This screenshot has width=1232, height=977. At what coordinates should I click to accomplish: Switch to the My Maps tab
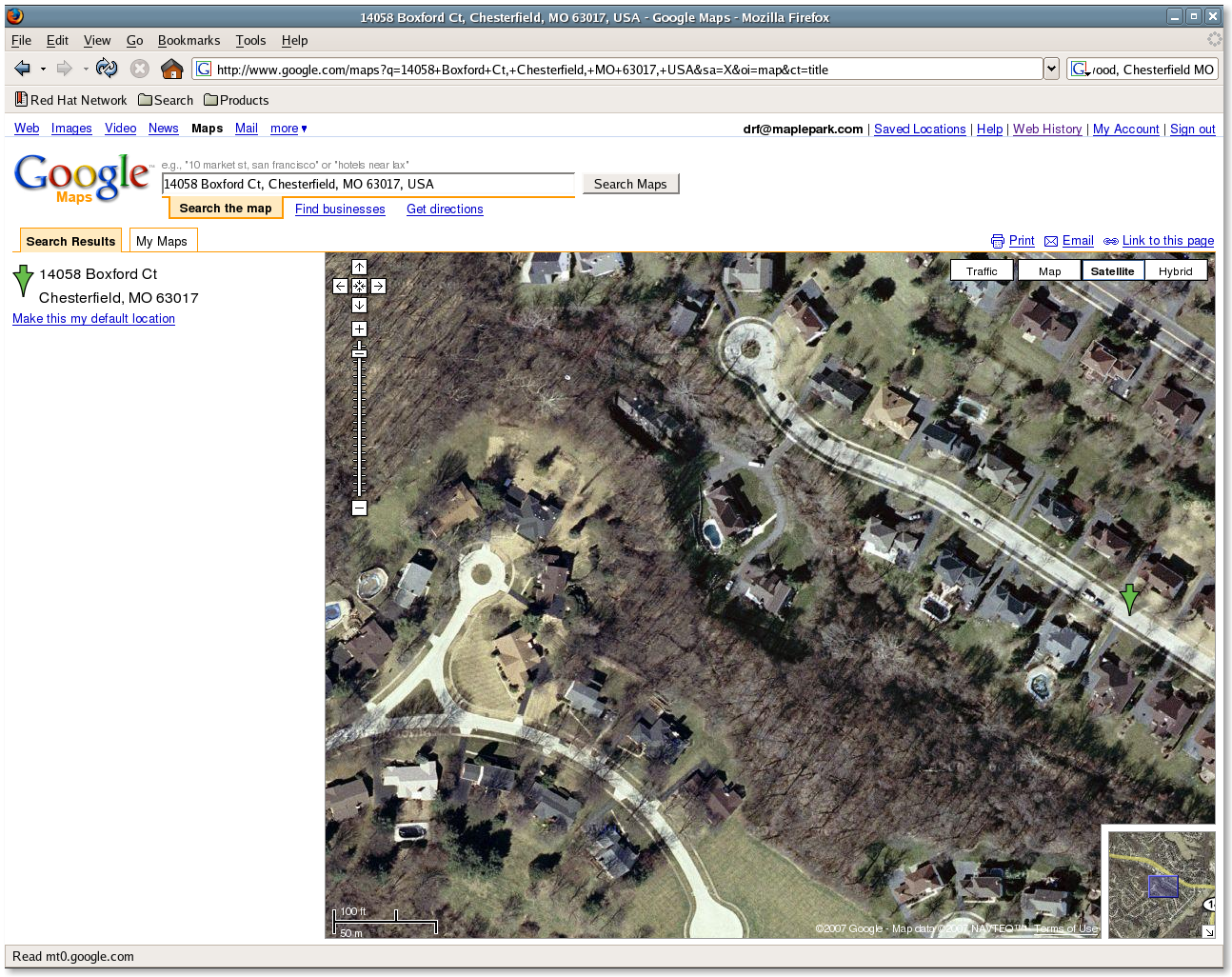click(162, 242)
